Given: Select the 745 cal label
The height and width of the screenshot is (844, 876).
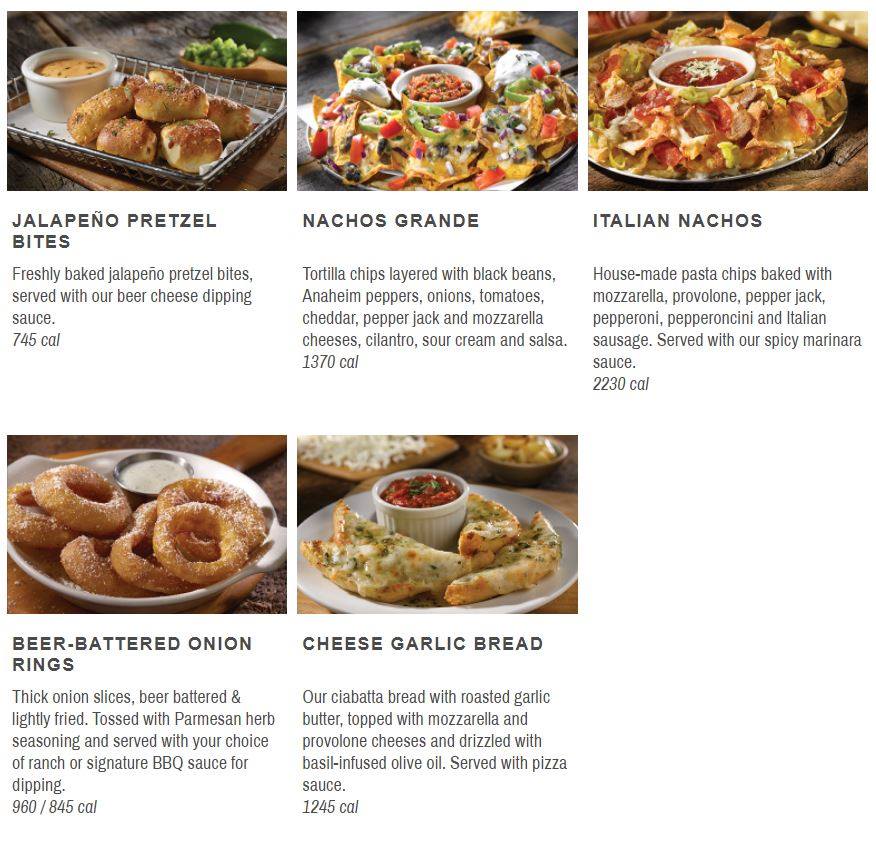Looking at the screenshot, I should coord(36,340).
